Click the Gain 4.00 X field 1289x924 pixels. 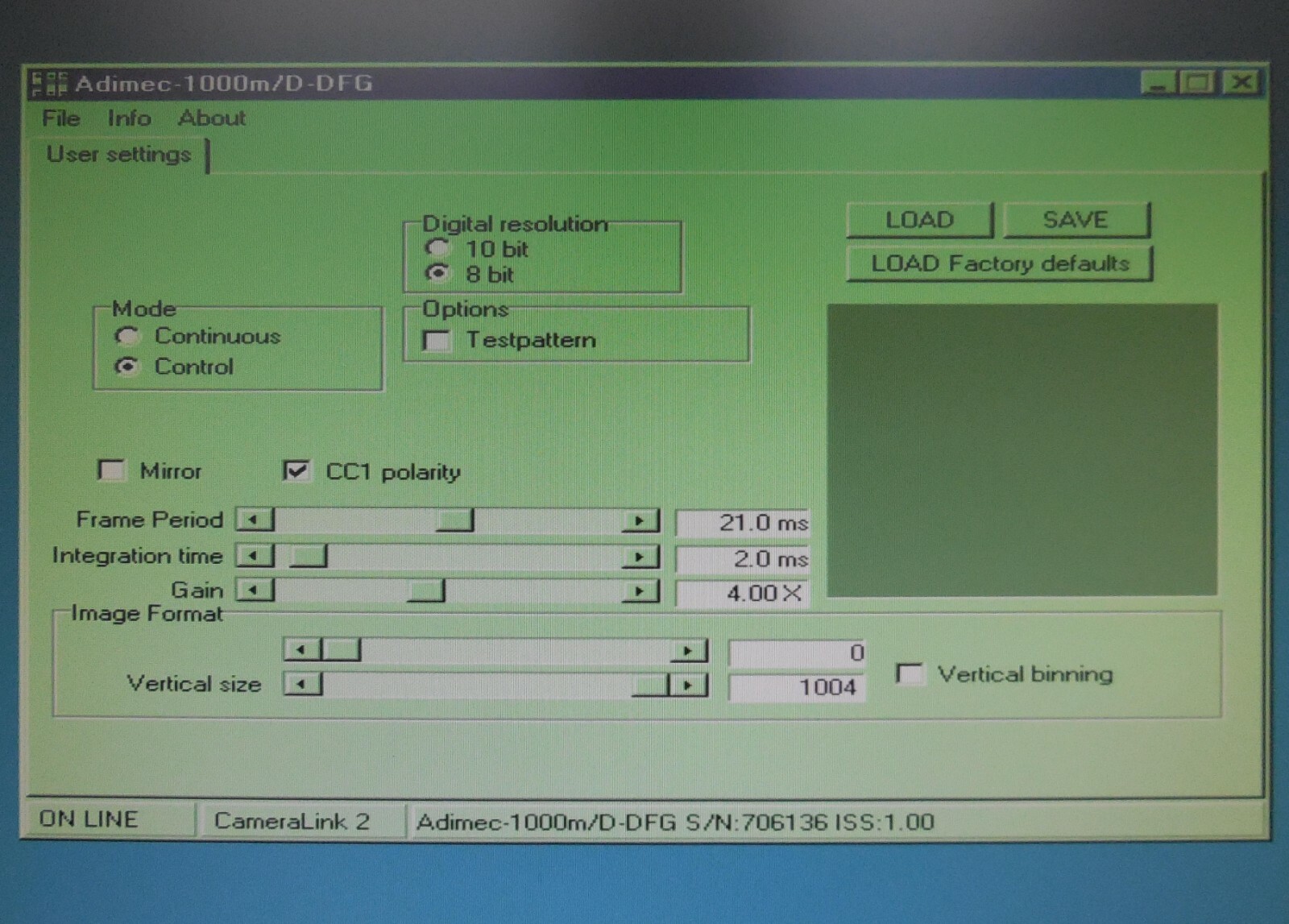[x=742, y=594]
